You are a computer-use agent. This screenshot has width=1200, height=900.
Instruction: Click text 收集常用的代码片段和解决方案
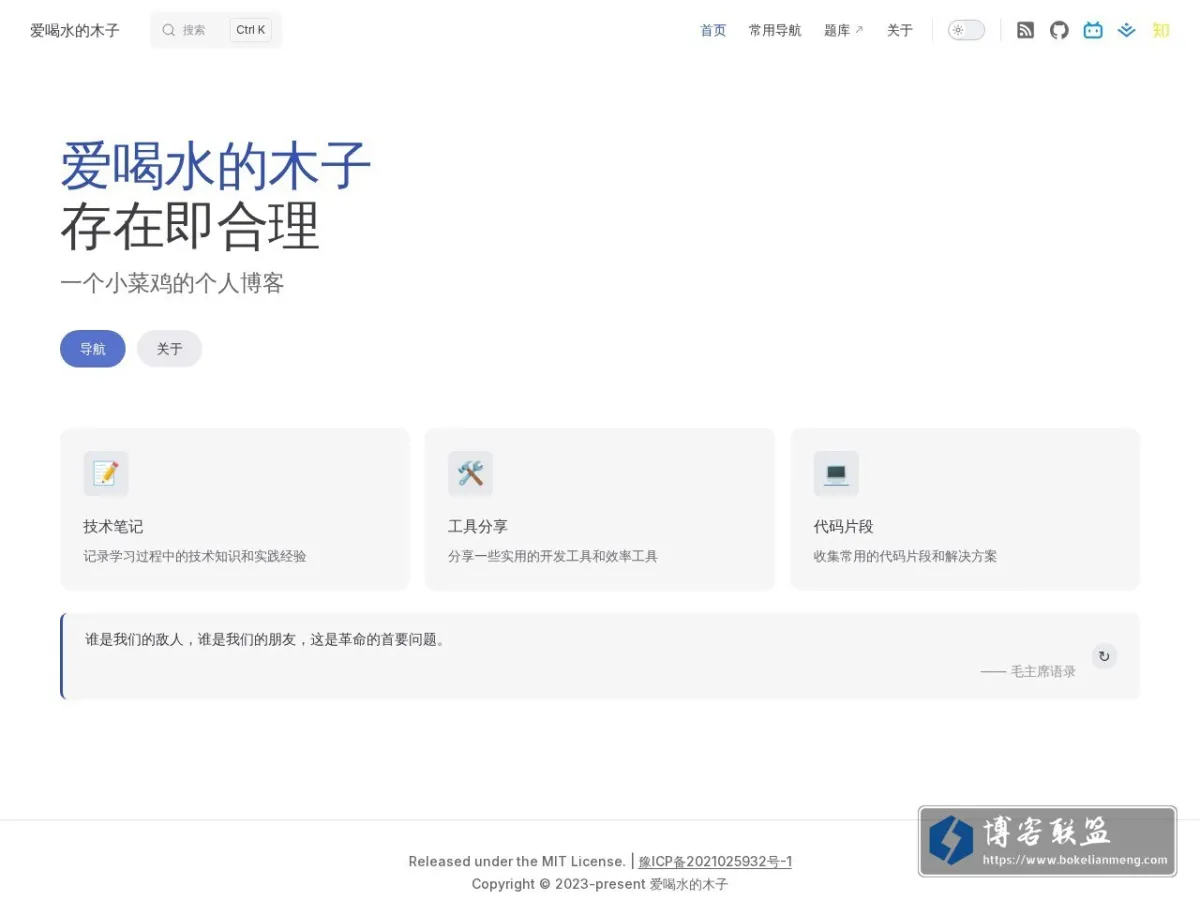coord(905,556)
